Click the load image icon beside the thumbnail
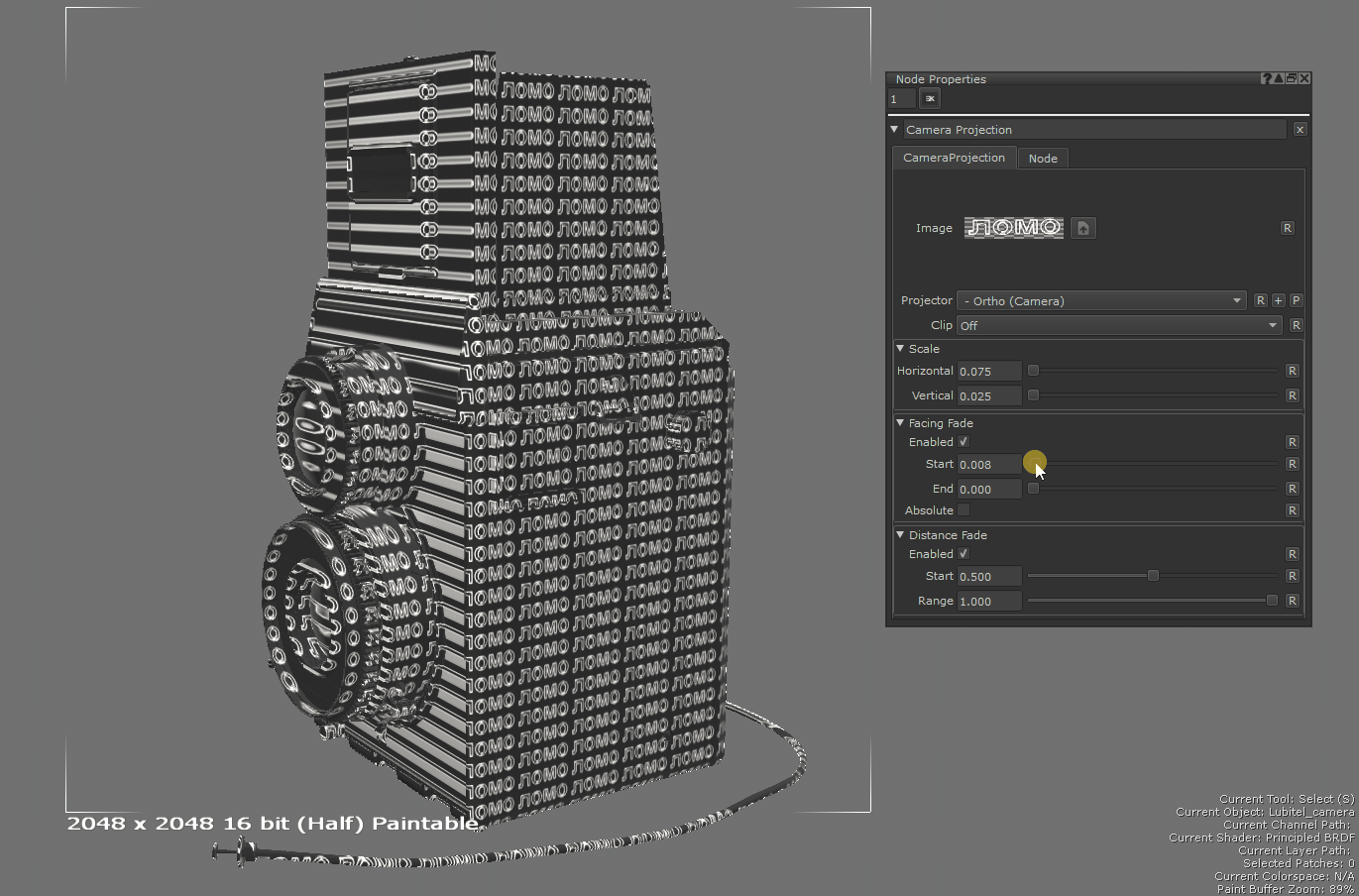Viewport: 1359px width, 896px height. point(1082,228)
